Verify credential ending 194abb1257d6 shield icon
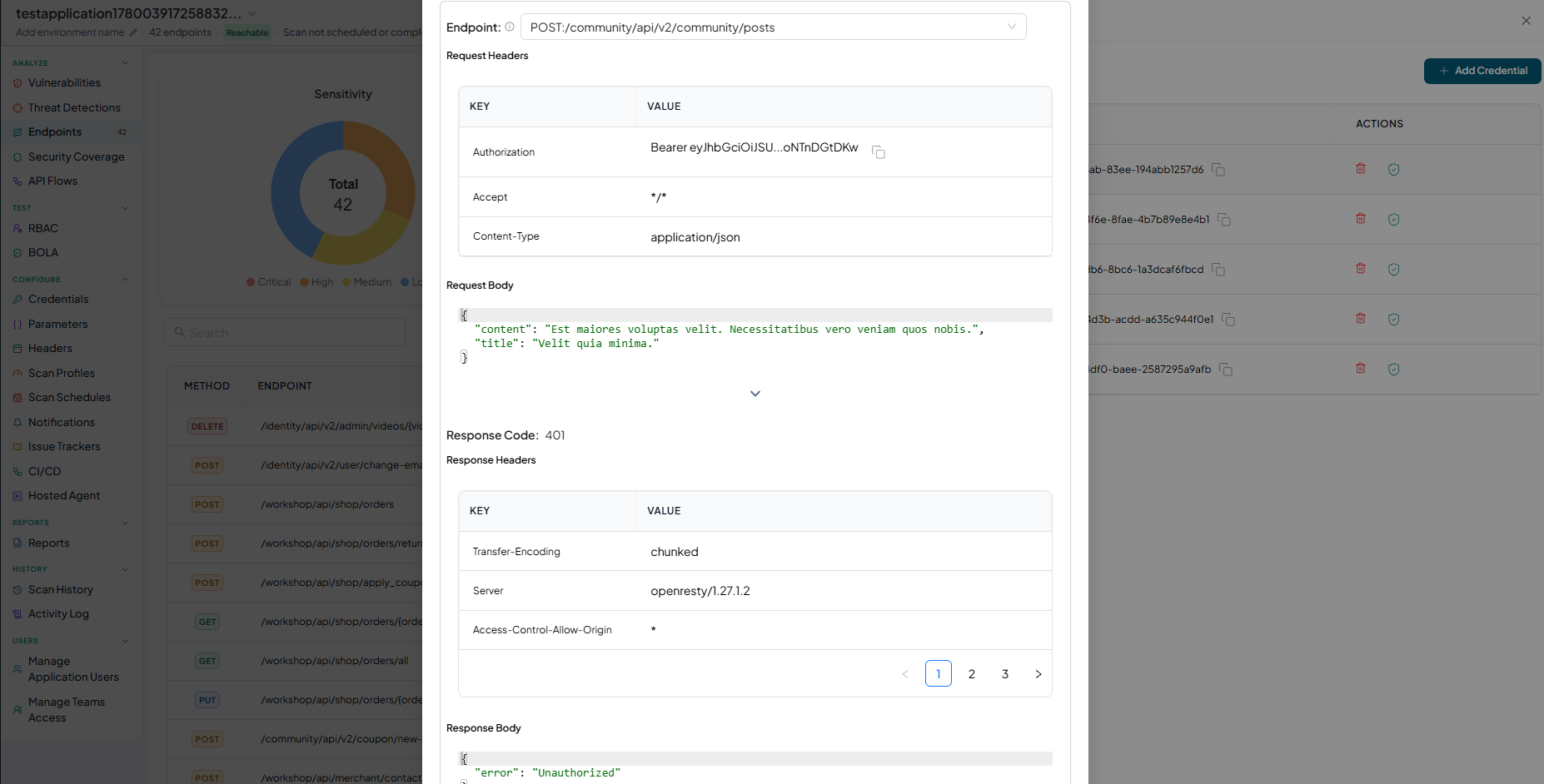This screenshot has width=1544, height=784. 1393,169
